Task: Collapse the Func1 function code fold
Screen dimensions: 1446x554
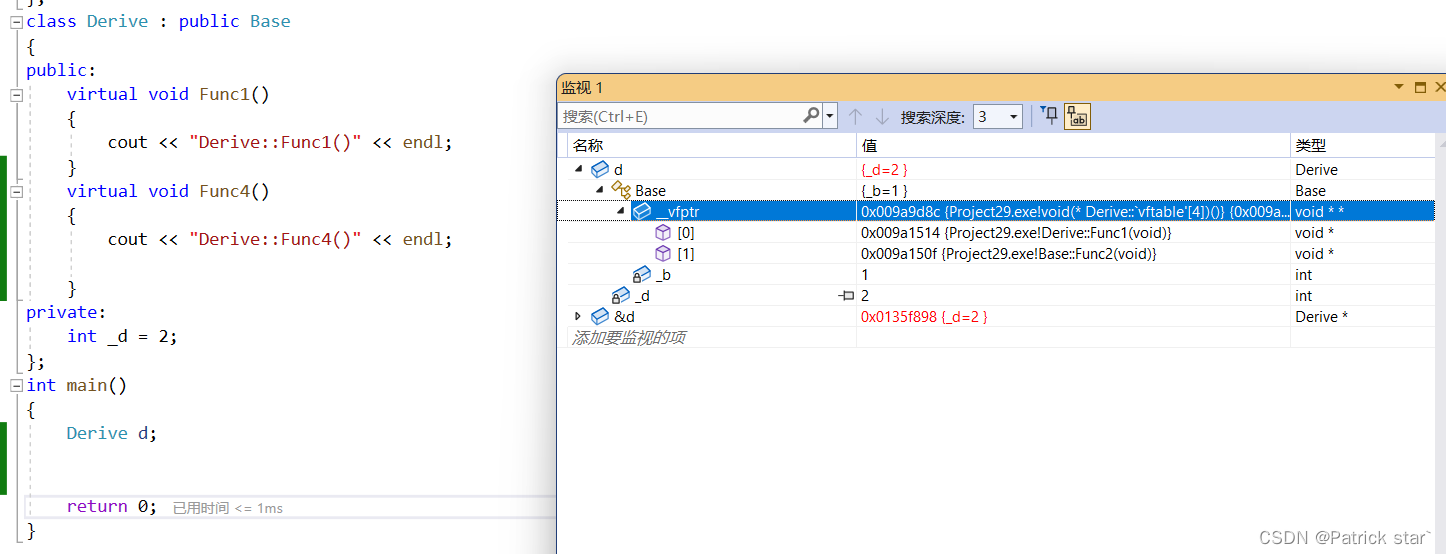Action: (16, 94)
